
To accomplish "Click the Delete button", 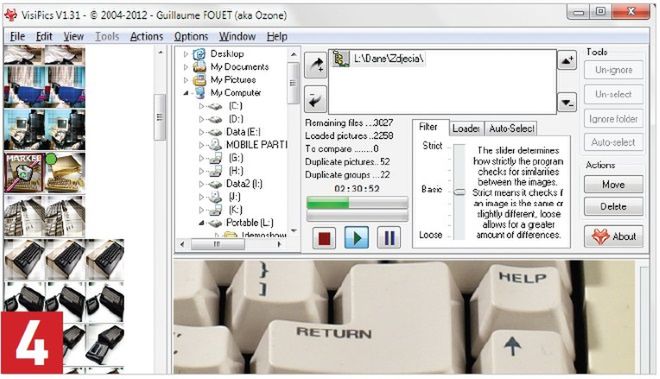I will pos(613,207).
